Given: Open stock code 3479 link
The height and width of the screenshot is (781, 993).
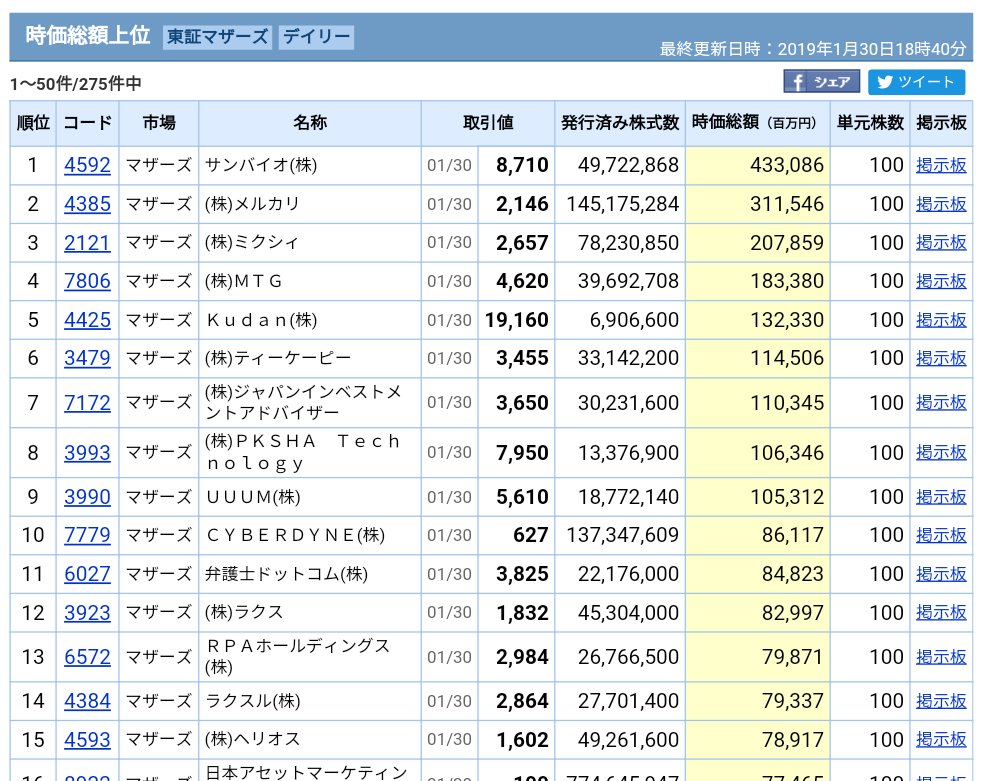Looking at the screenshot, I should click(x=87, y=359).
